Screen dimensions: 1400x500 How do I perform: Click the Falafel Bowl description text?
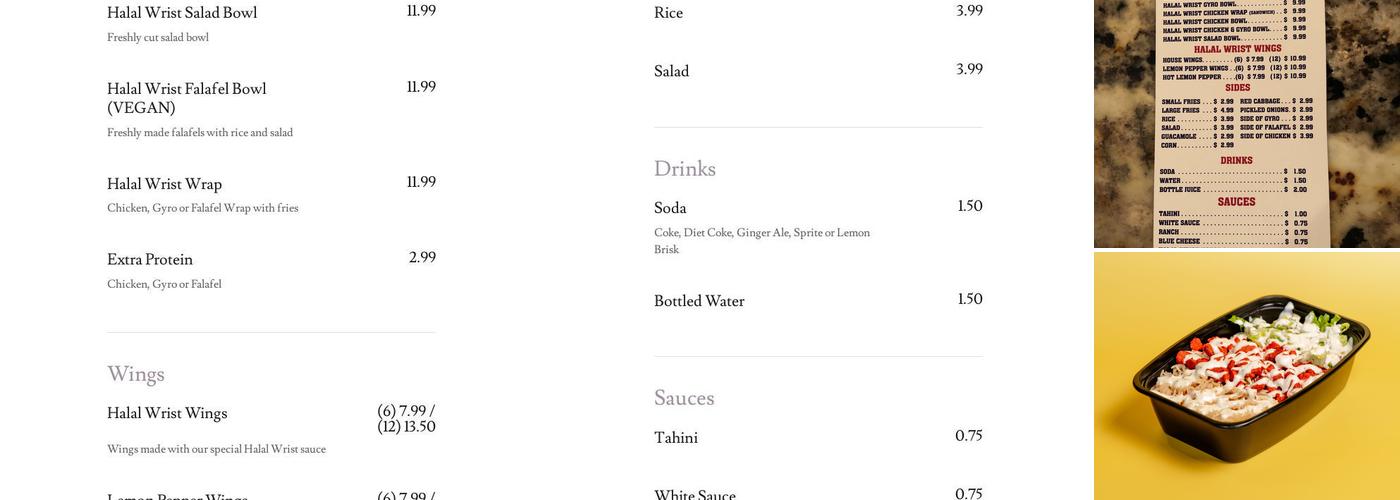point(200,133)
